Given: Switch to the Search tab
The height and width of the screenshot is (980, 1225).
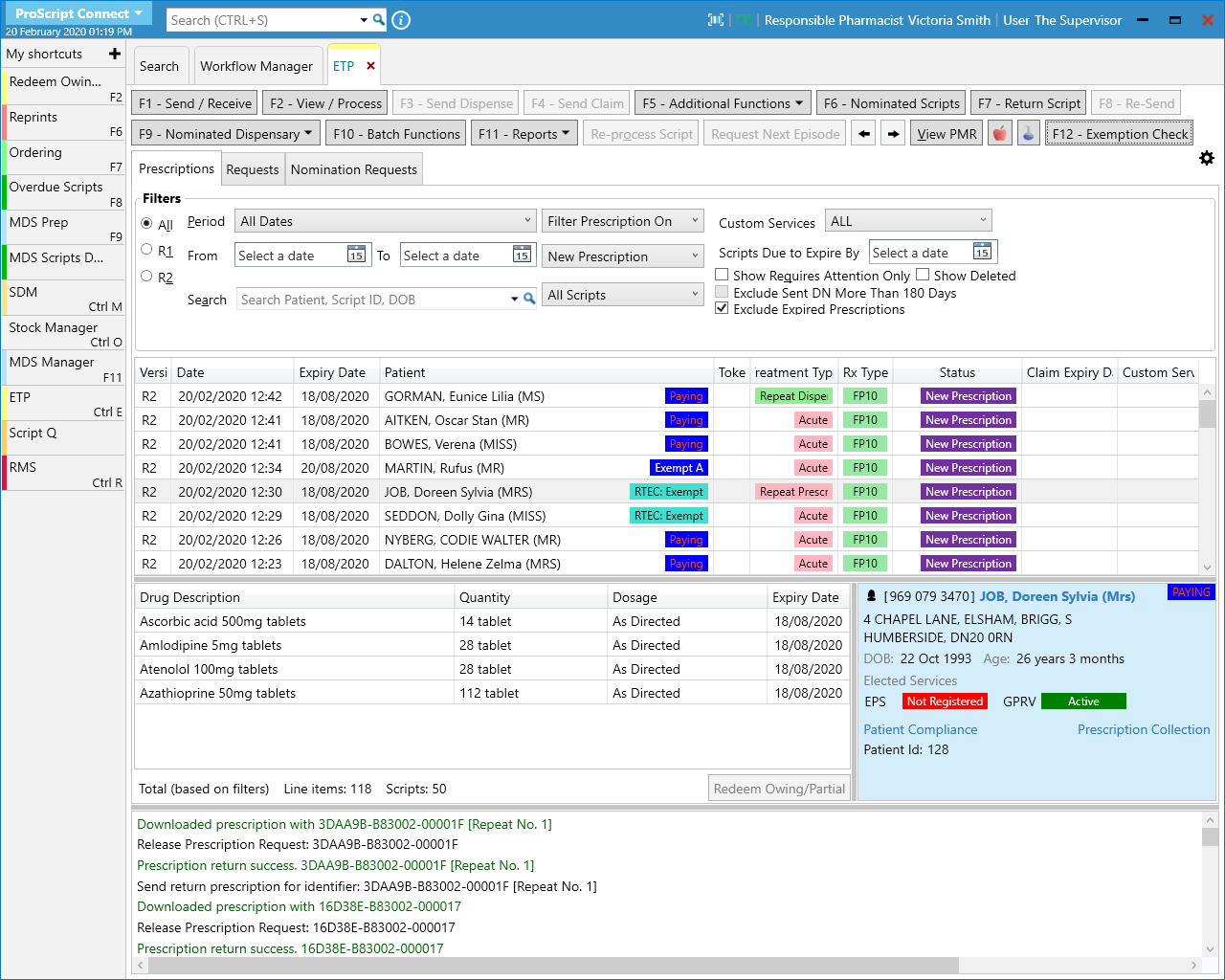Looking at the screenshot, I should point(159,66).
